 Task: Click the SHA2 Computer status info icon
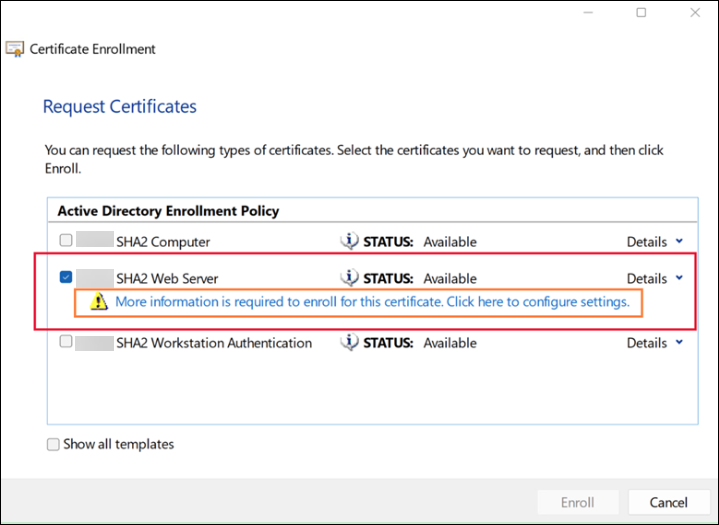coord(349,241)
